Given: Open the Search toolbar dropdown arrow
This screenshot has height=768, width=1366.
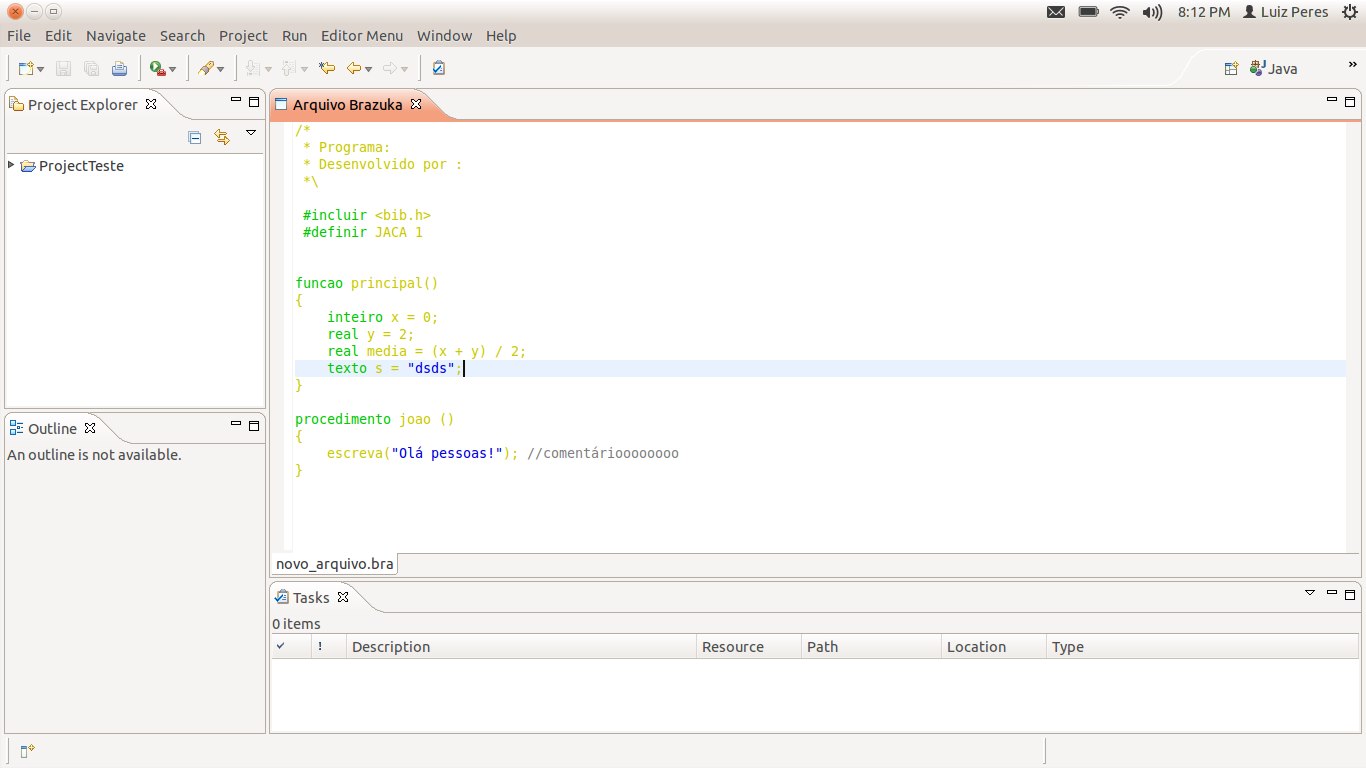Looking at the screenshot, I should [x=222, y=69].
